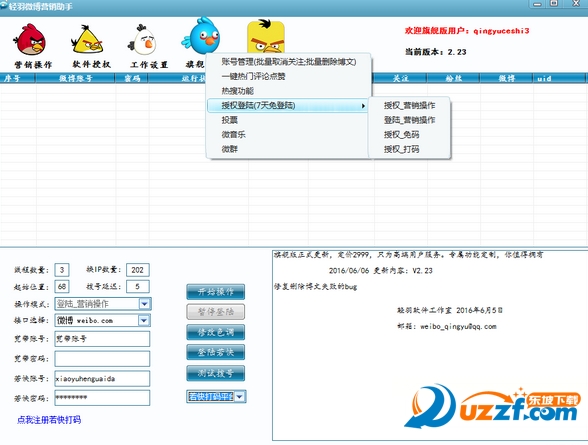Click the window title 轻羽微博营销助手
The height and width of the screenshot is (445, 588).
pyautogui.click(x=40, y=6)
